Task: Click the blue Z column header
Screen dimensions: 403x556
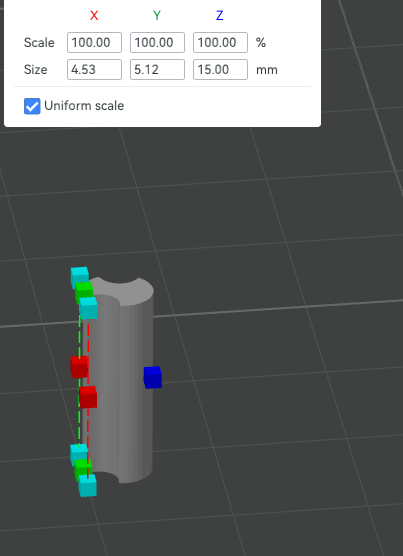Action: point(220,16)
